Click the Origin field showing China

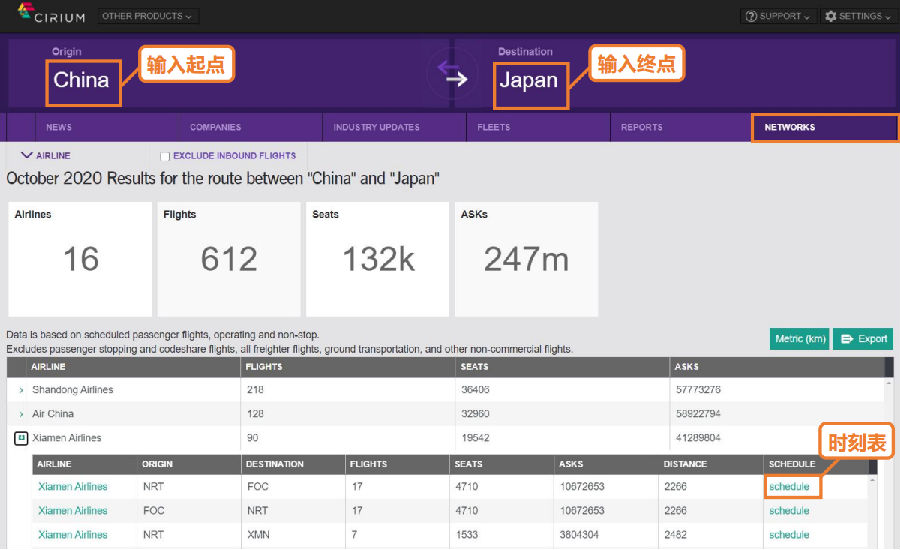tap(82, 80)
